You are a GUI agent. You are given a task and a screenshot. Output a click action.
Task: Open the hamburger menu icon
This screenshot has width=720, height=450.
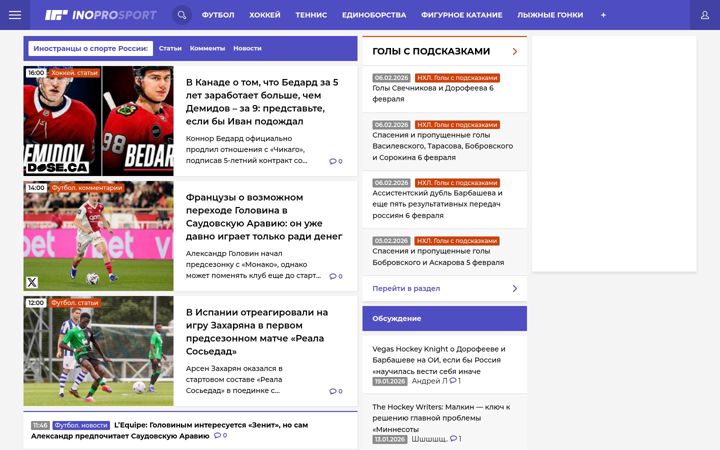(x=15, y=15)
